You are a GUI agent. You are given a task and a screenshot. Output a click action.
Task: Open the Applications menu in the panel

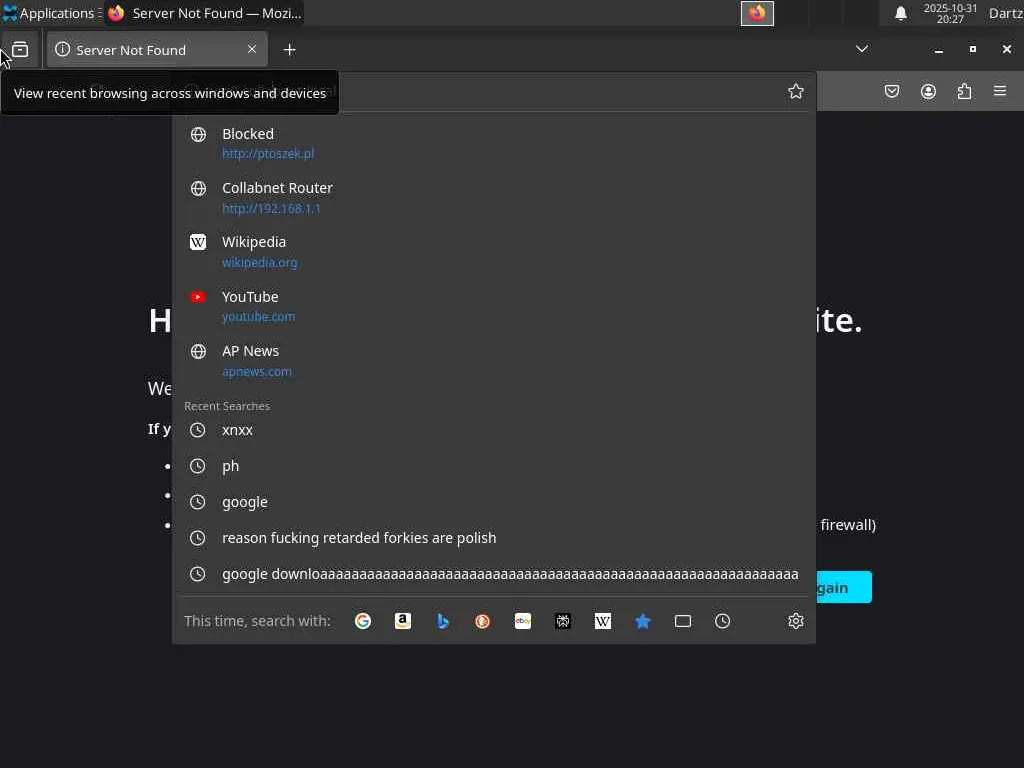pos(50,13)
